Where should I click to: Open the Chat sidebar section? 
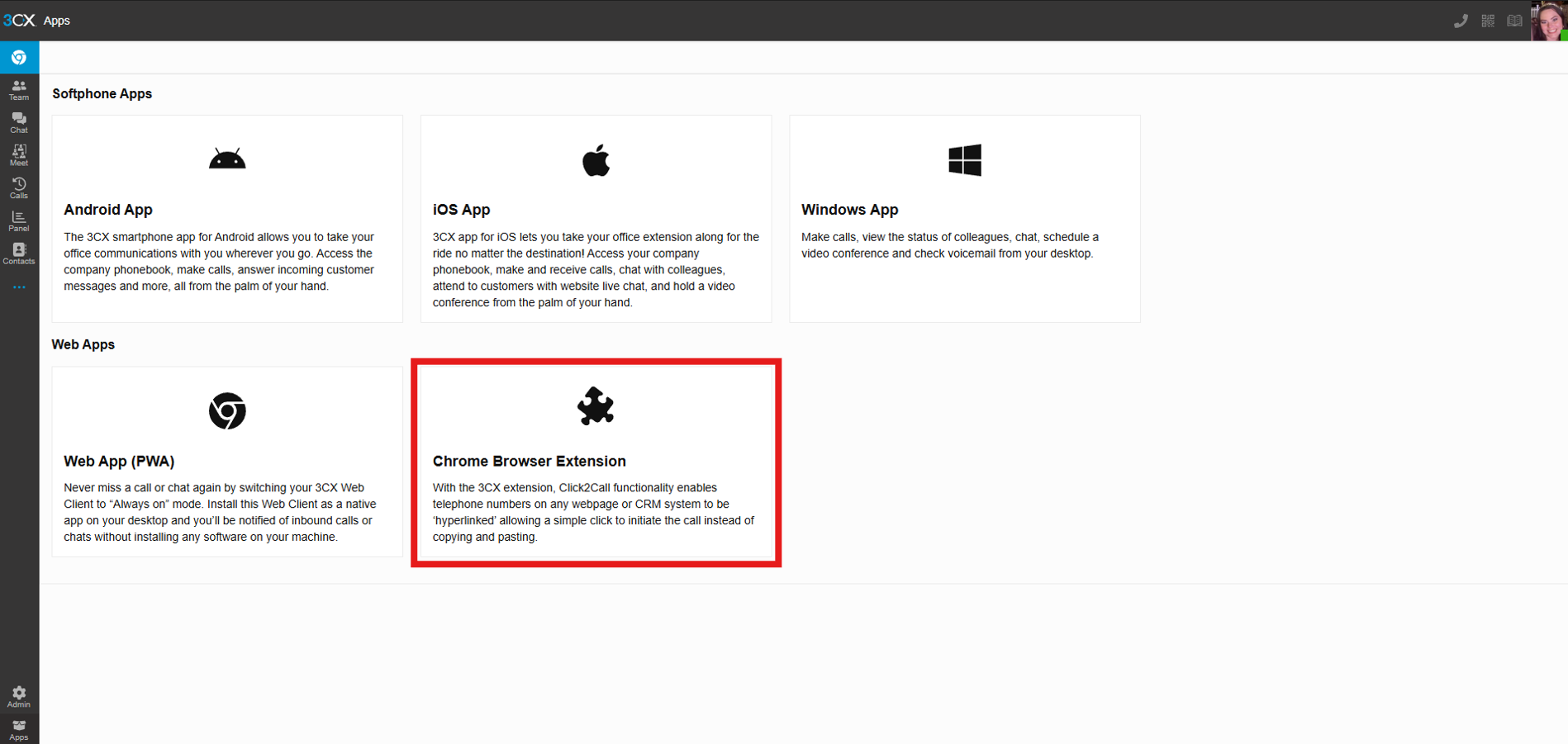(19, 123)
